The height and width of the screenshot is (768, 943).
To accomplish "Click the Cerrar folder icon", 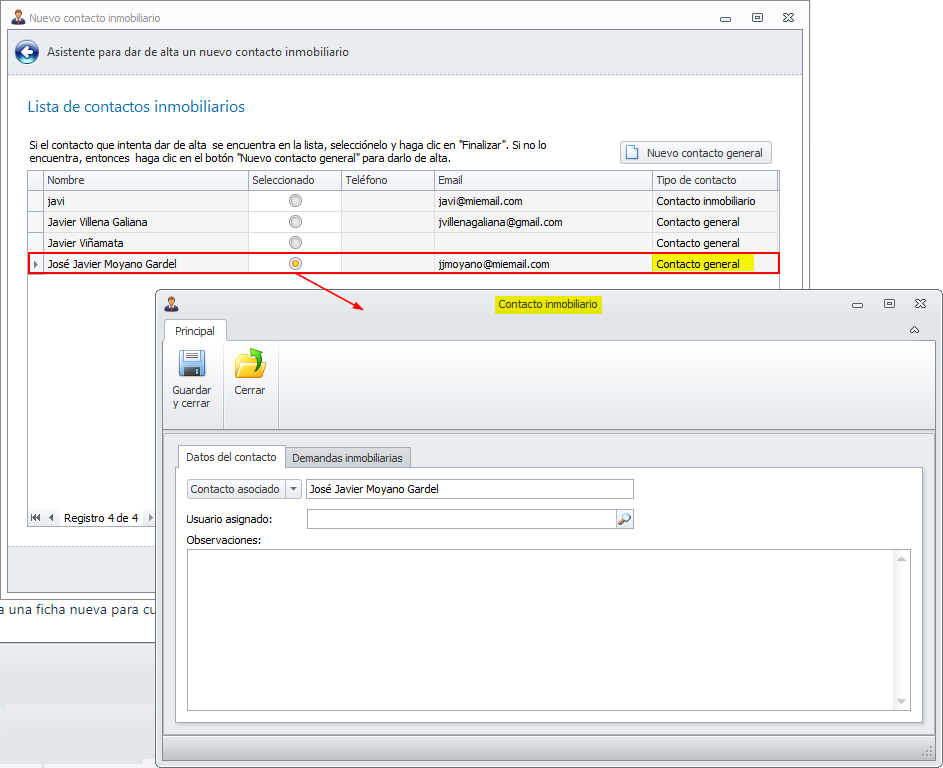I will pyautogui.click(x=250, y=363).
